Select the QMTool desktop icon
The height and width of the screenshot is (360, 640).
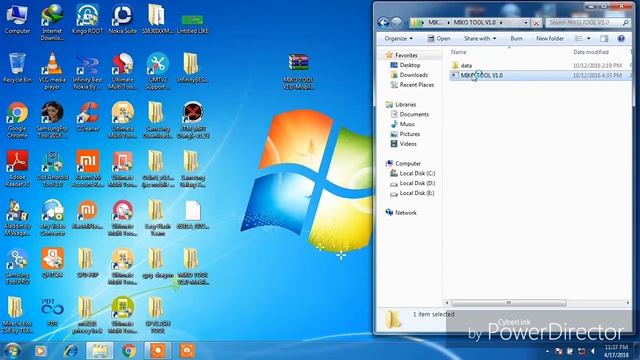pyautogui.click(x=52, y=263)
